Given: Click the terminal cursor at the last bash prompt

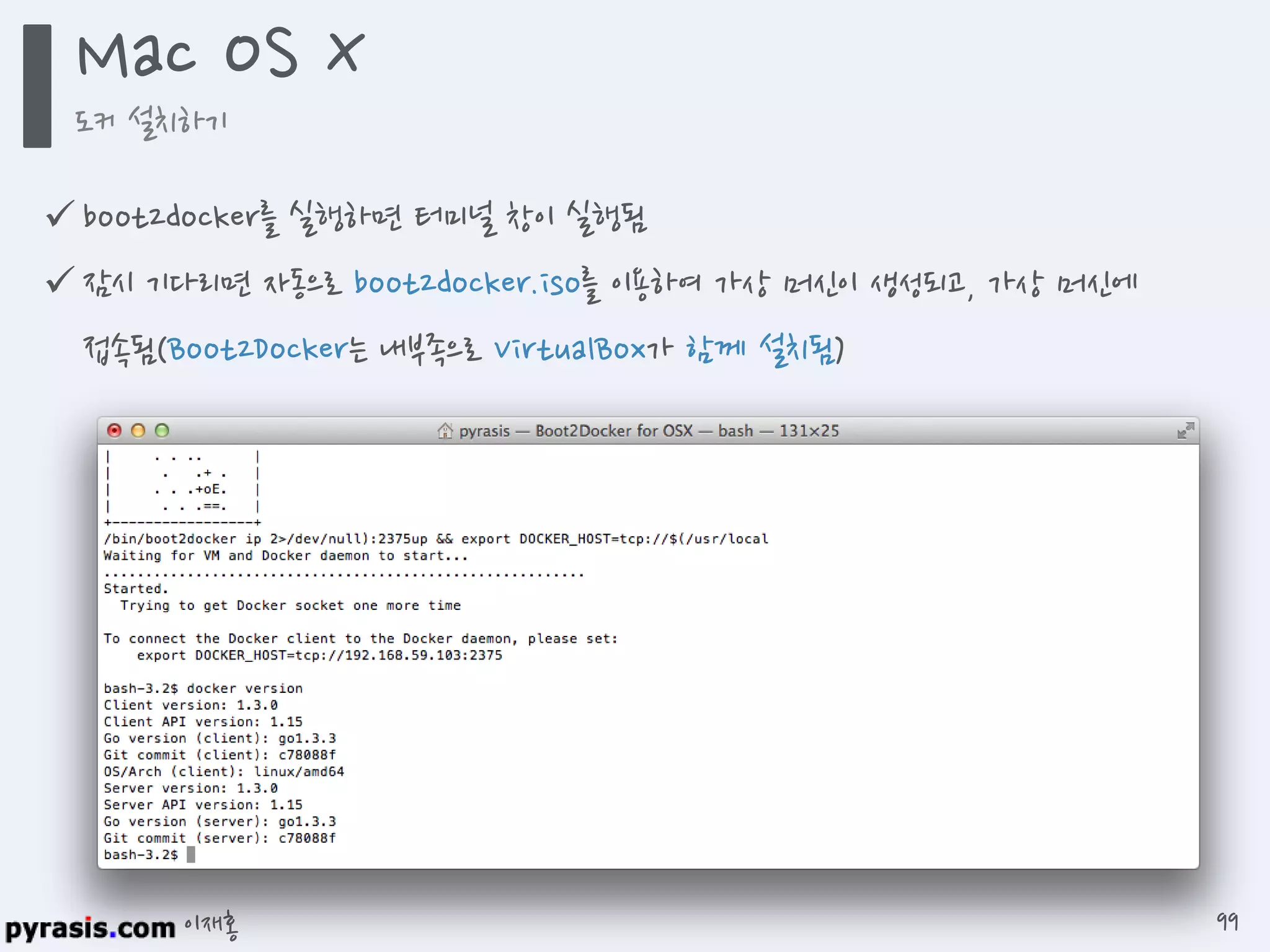Looking at the screenshot, I should point(191,855).
